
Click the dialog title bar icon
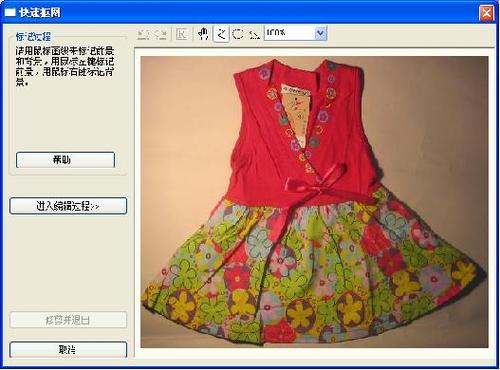click(x=10, y=13)
